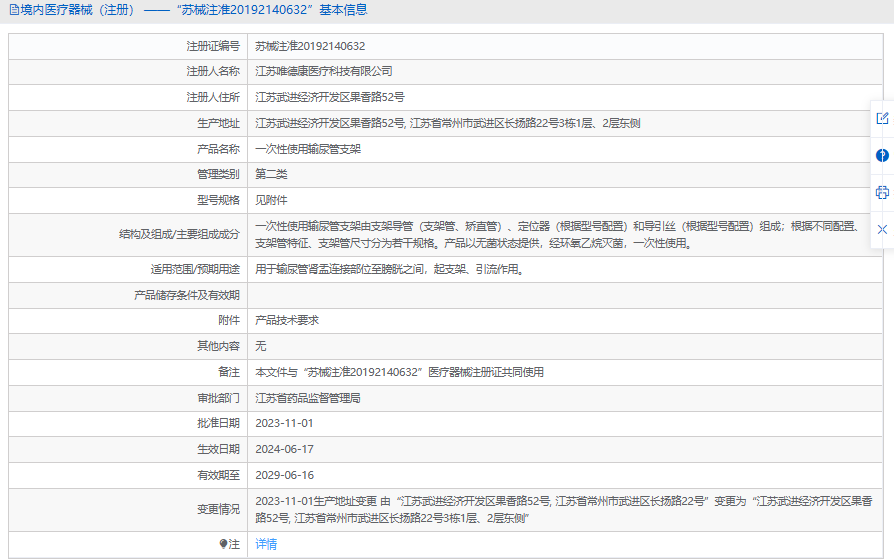The height and width of the screenshot is (560, 894).
Task: Click management category value 第二类
Action: [271, 175]
